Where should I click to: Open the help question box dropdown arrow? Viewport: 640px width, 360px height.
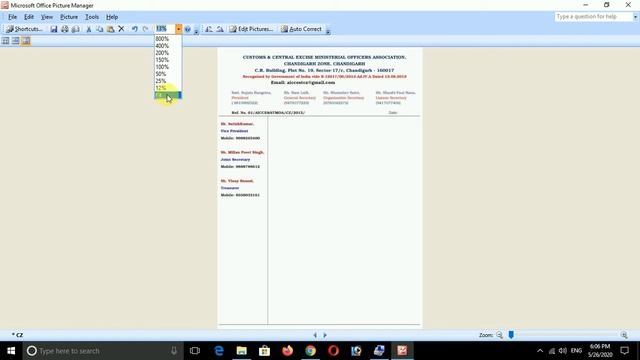click(x=636, y=17)
